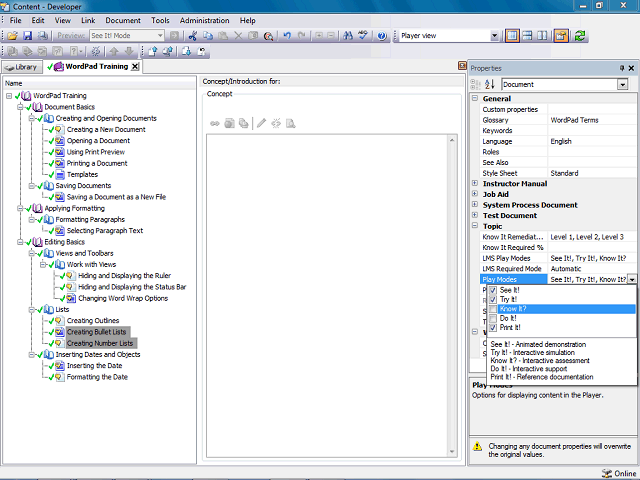This screenshot has width=640, height=480.
Task: Uncheck the See It! play mode
Action: [493, 290]
